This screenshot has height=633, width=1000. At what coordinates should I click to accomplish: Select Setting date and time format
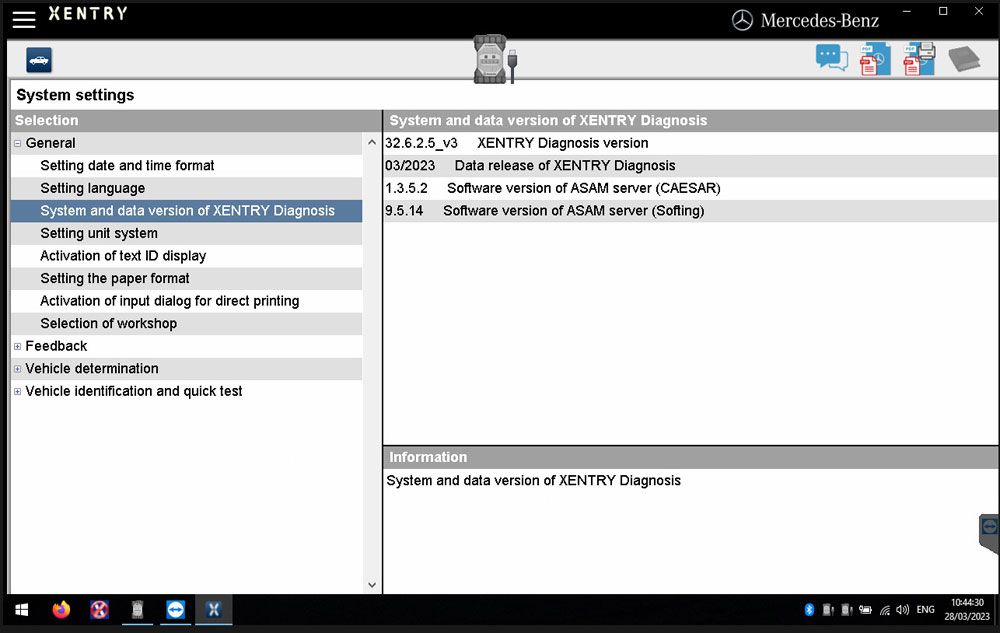[x=127, y=166]
